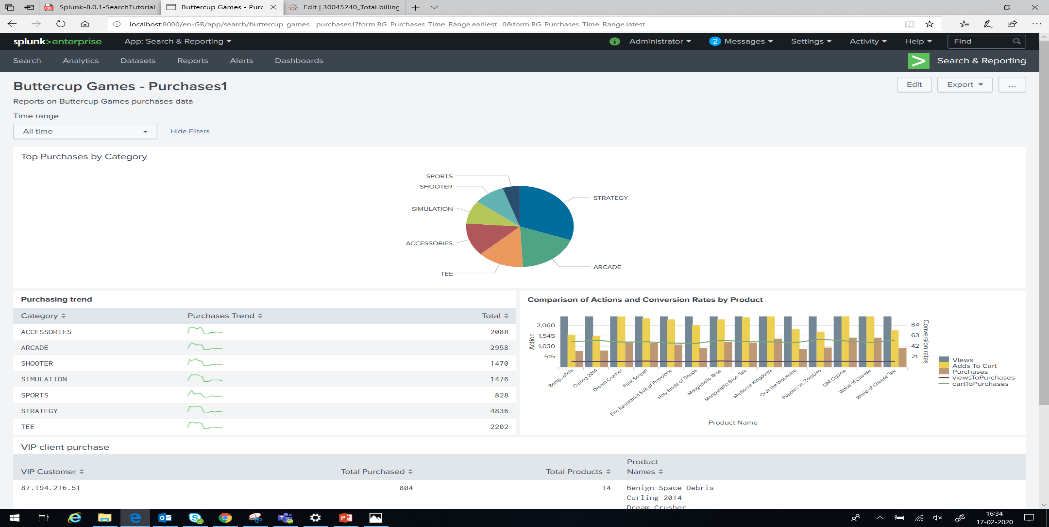Click the Views legend swatch
This screenshot has height=527, width=1049.
[x=943, y=360]
